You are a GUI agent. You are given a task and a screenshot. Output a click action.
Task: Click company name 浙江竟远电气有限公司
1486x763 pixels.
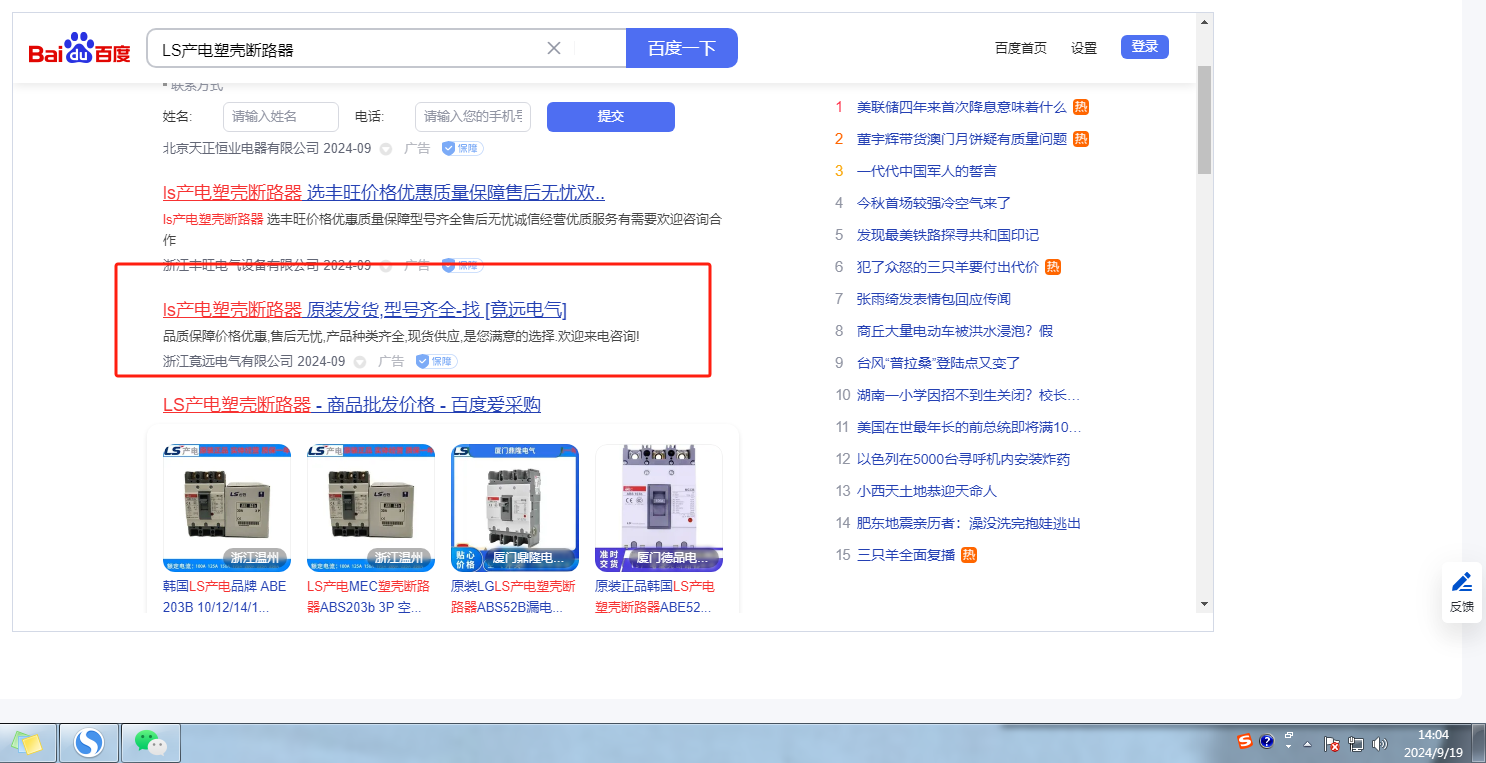228,361
